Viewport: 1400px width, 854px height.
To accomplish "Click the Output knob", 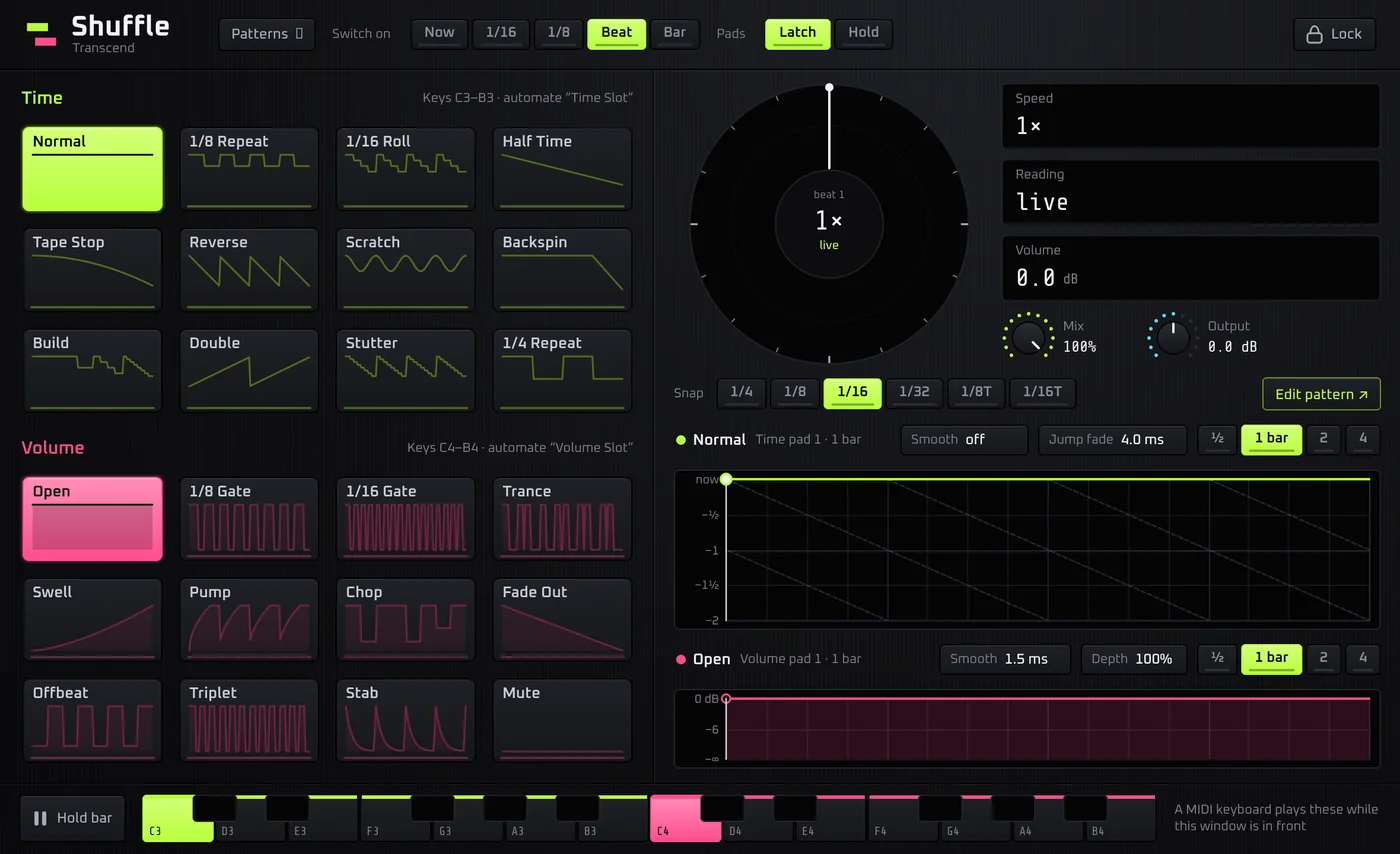I will 1173,337.
